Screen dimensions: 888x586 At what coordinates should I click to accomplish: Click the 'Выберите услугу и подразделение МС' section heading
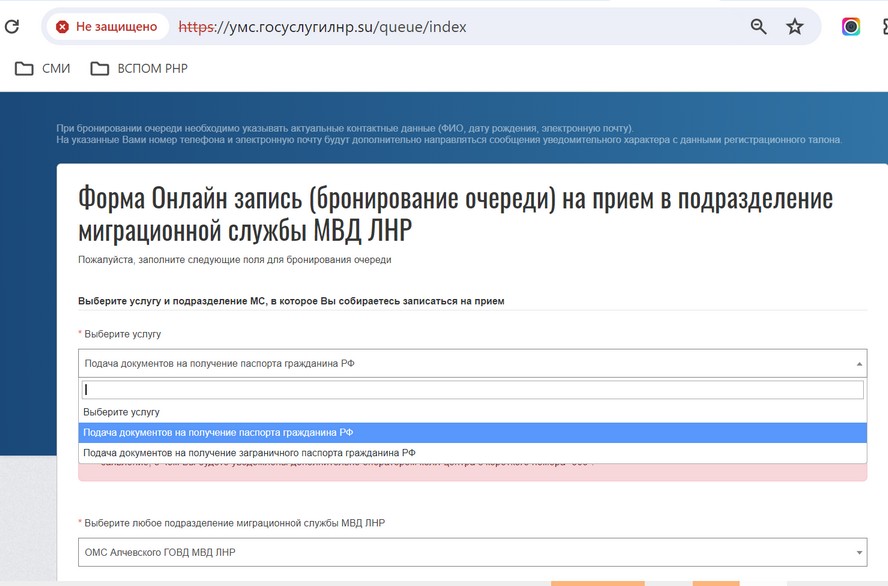click(291, 301)
